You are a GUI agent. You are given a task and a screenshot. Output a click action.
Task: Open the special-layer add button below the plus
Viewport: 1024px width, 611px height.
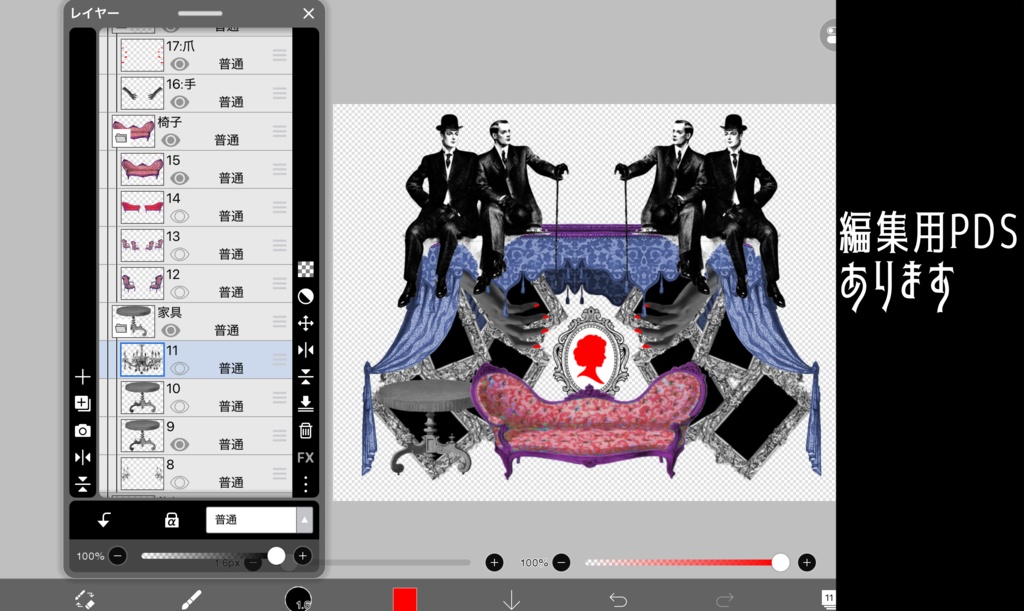[82, 403]
